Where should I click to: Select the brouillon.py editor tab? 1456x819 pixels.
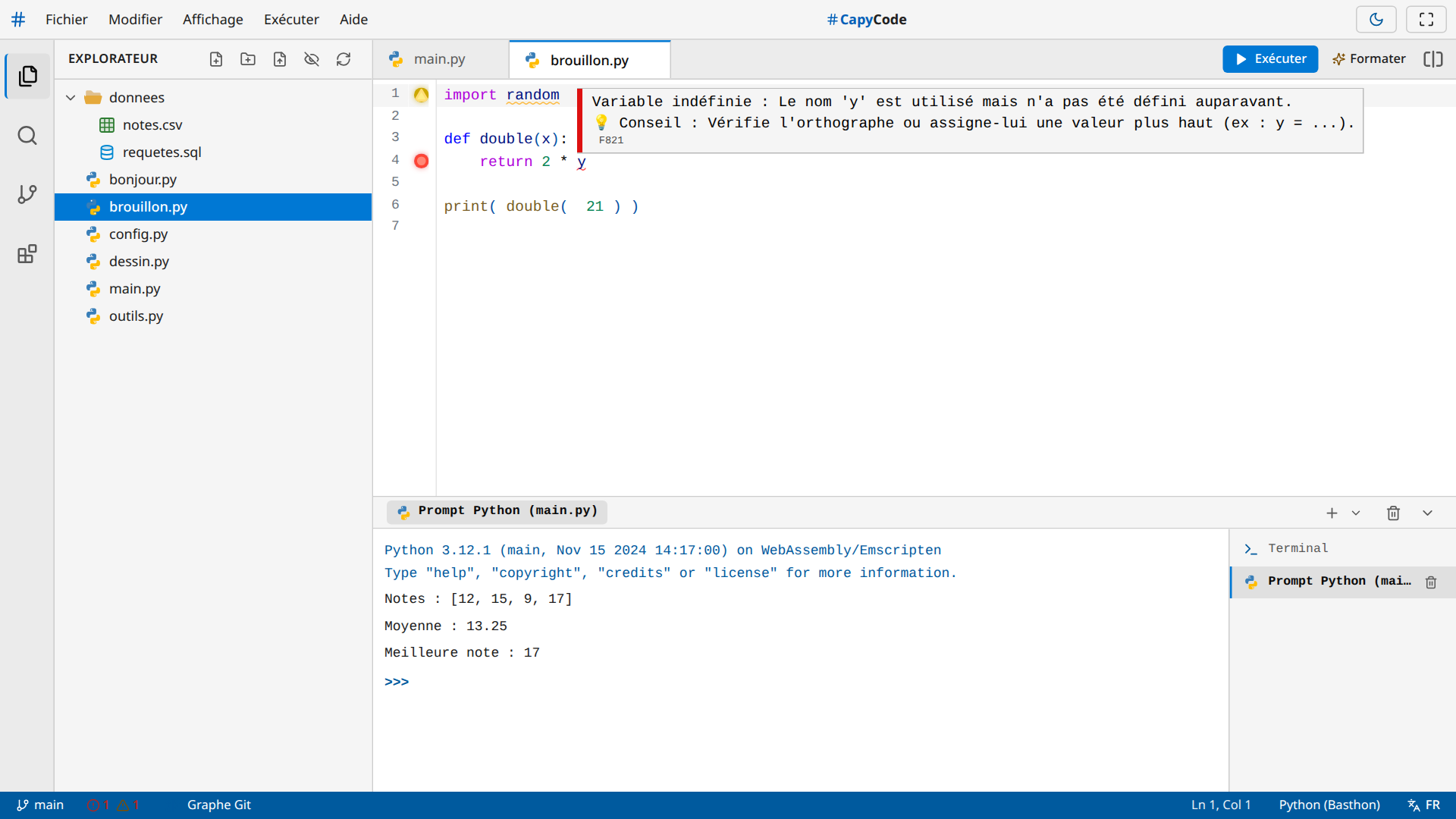(590, 60)
